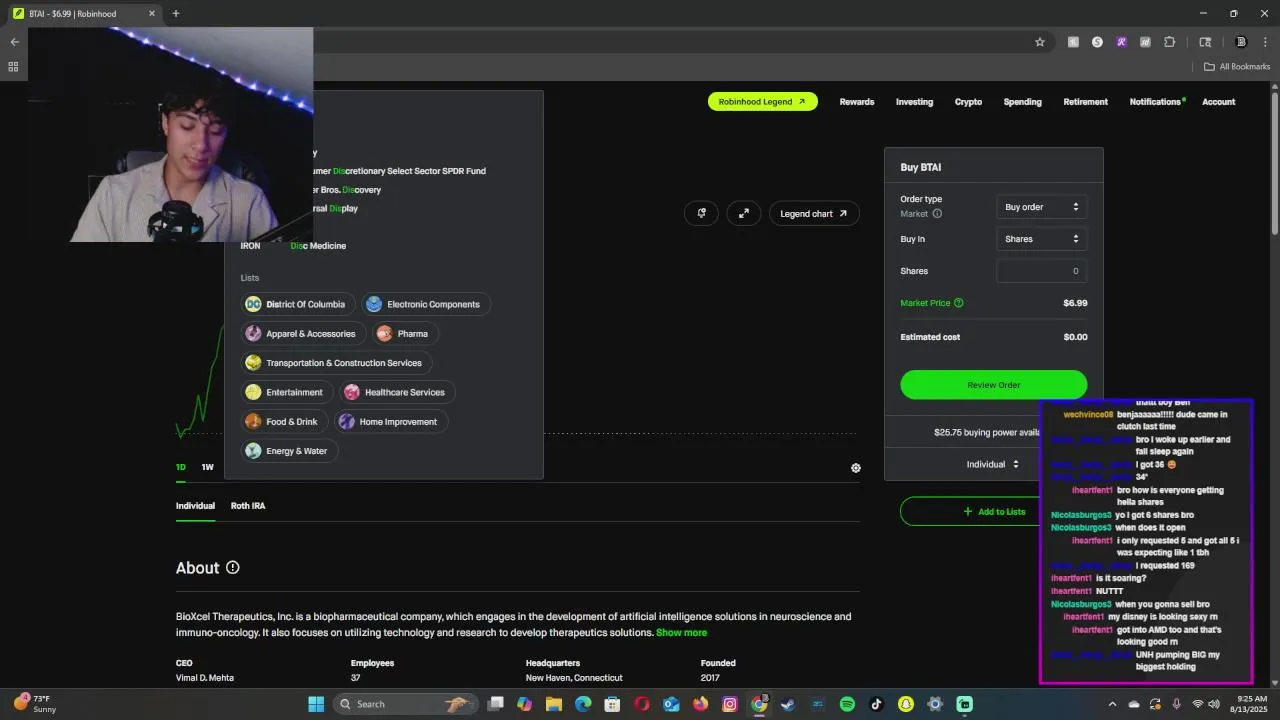Click the Add to Lists button
Image resolution: width=1280 pixels, height=720 pixels.
tap(993, 512)
